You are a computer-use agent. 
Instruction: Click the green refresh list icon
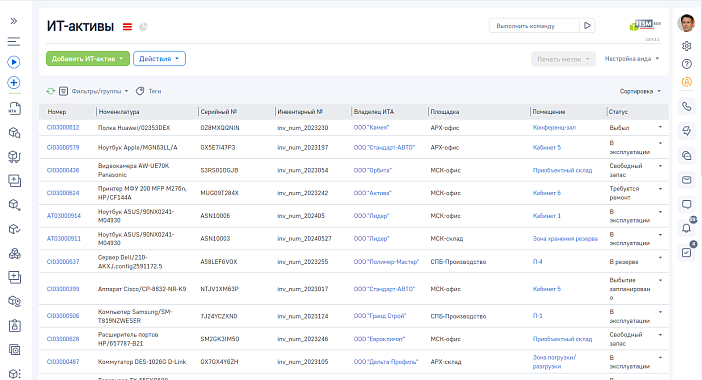(x=51, y=91)
